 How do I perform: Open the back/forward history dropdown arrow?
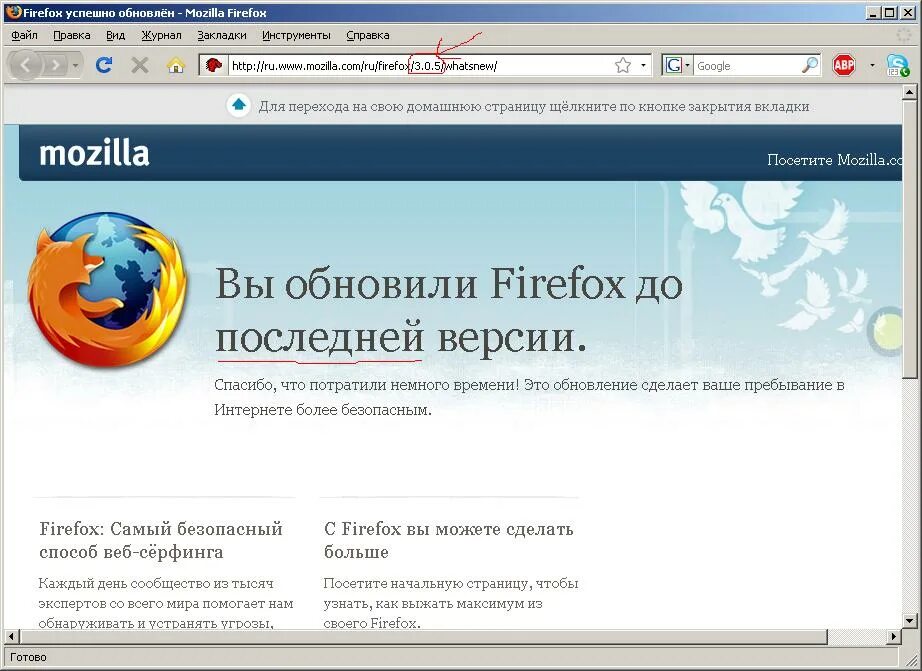pos(75,65)
